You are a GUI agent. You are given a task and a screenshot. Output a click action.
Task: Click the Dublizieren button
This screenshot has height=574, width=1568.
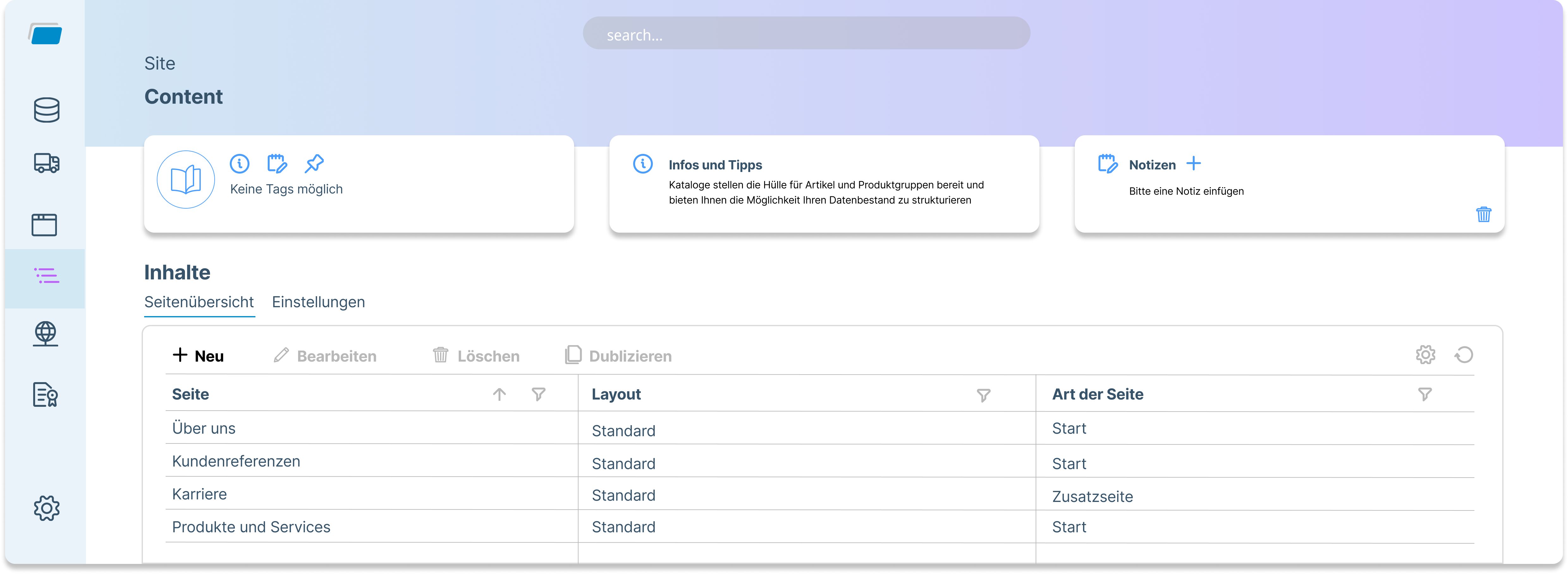coord(618,356)
